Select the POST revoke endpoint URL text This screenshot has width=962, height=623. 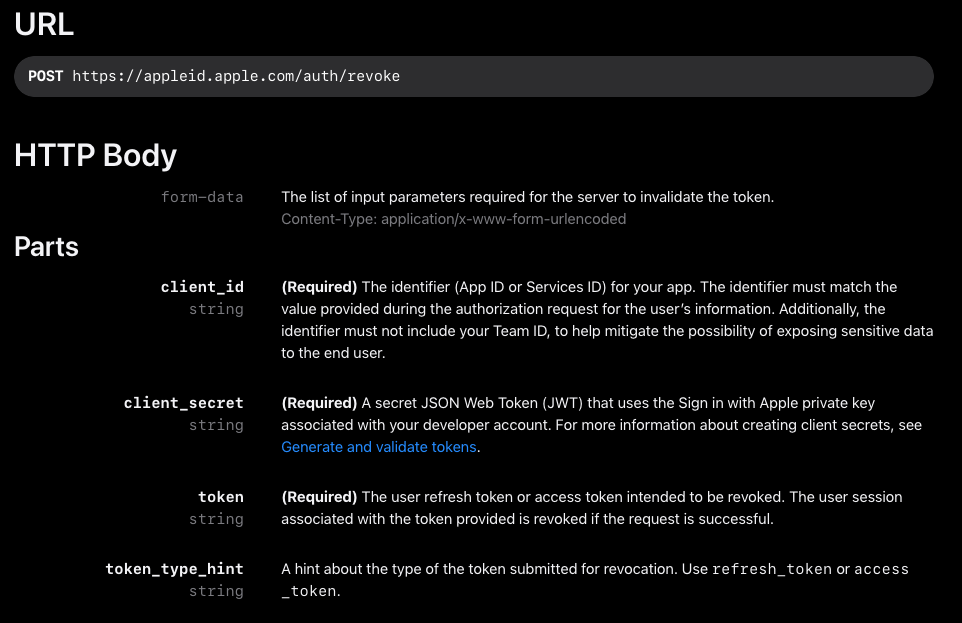(x=236, y=76)
